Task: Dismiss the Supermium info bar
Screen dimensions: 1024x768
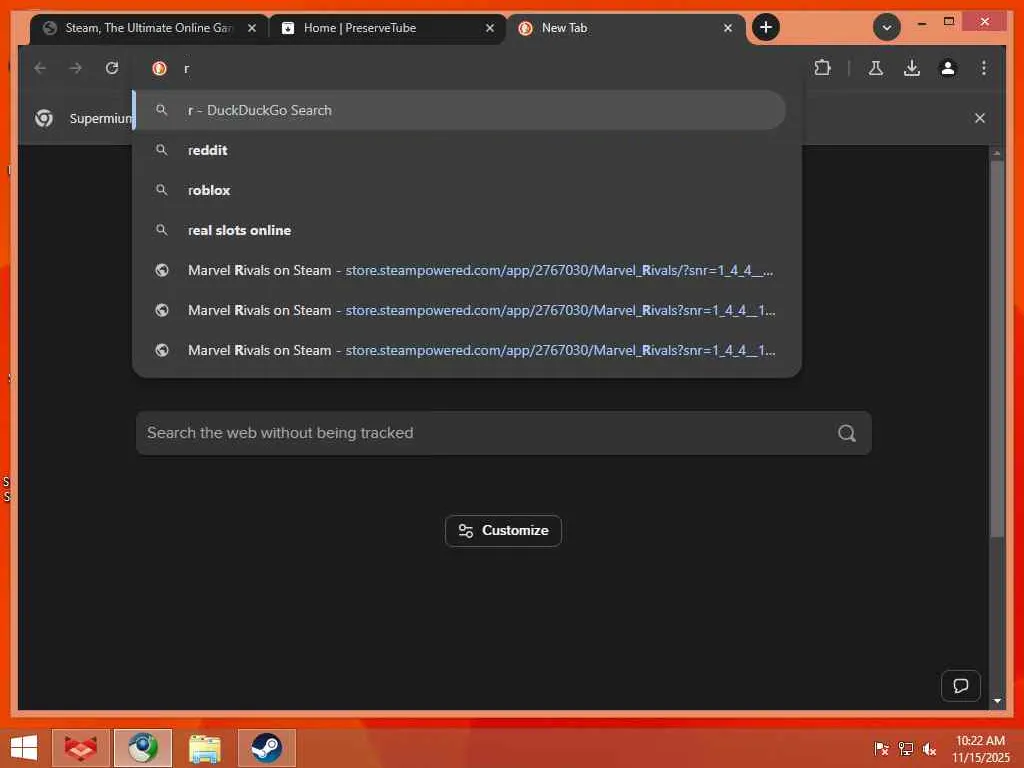Action: click(980, 118)
